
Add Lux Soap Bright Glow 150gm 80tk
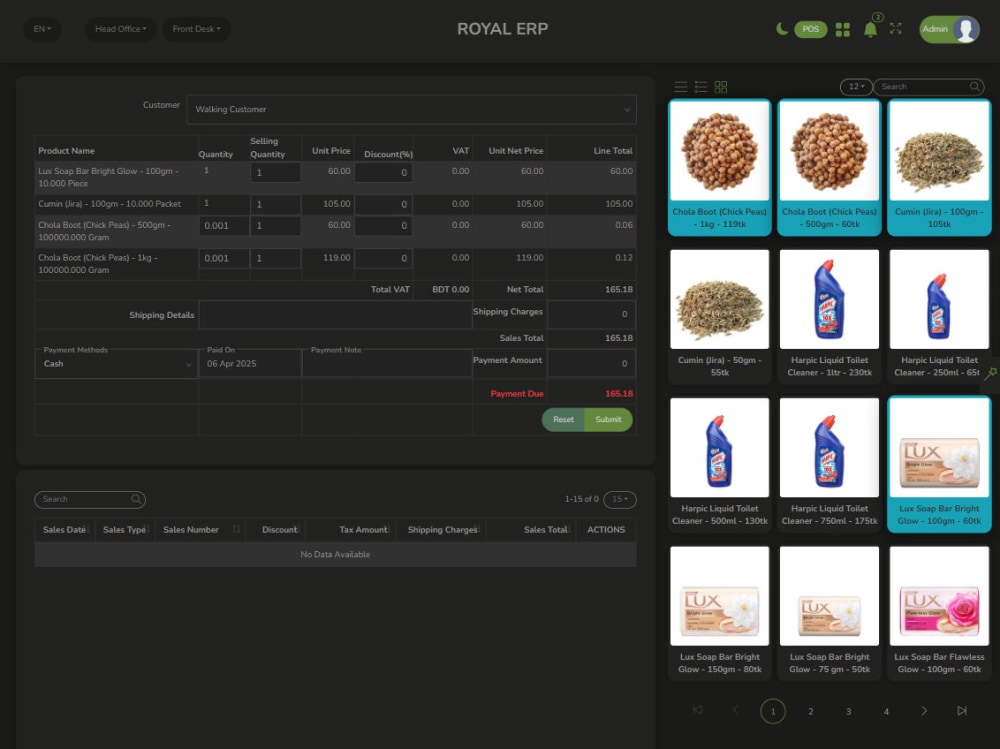click(719, 613)
